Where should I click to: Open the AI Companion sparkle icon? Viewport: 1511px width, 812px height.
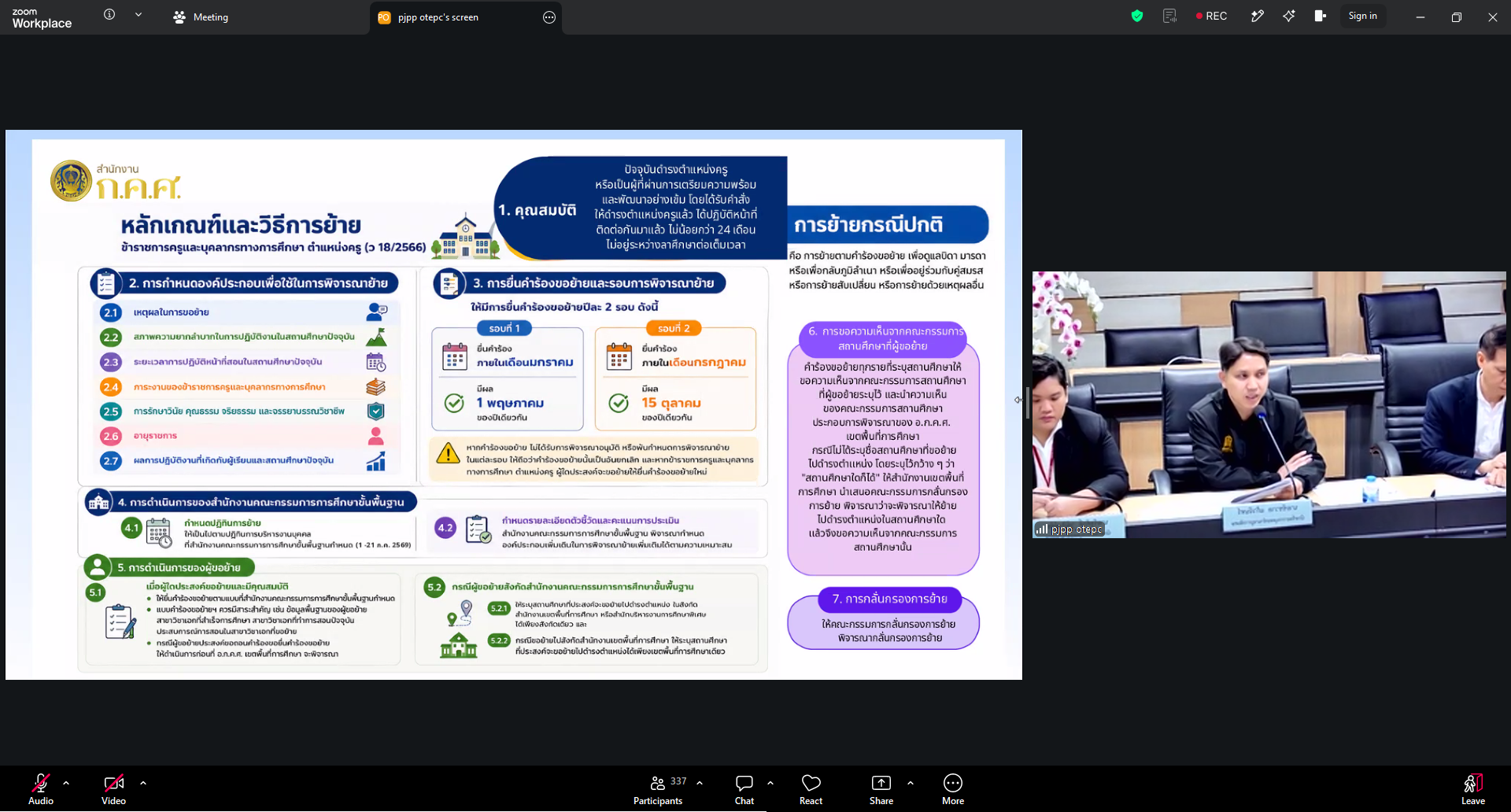(1289, 16)
